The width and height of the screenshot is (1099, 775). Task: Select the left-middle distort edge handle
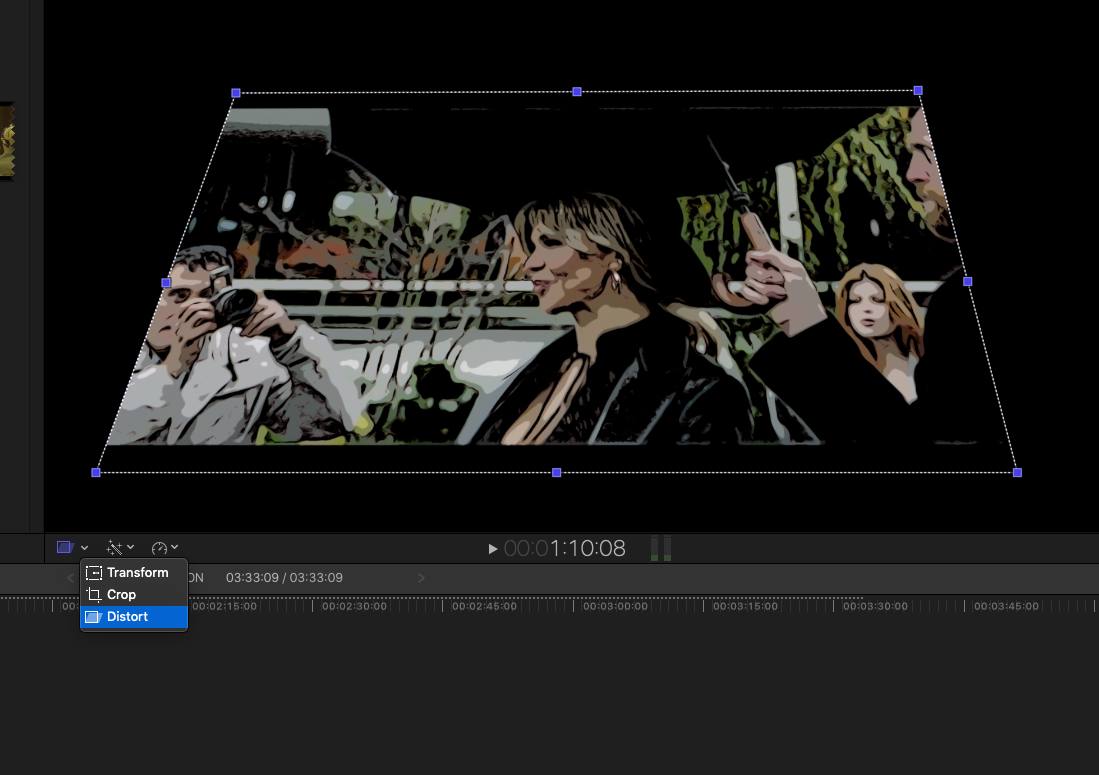click(x=166, y=282)
